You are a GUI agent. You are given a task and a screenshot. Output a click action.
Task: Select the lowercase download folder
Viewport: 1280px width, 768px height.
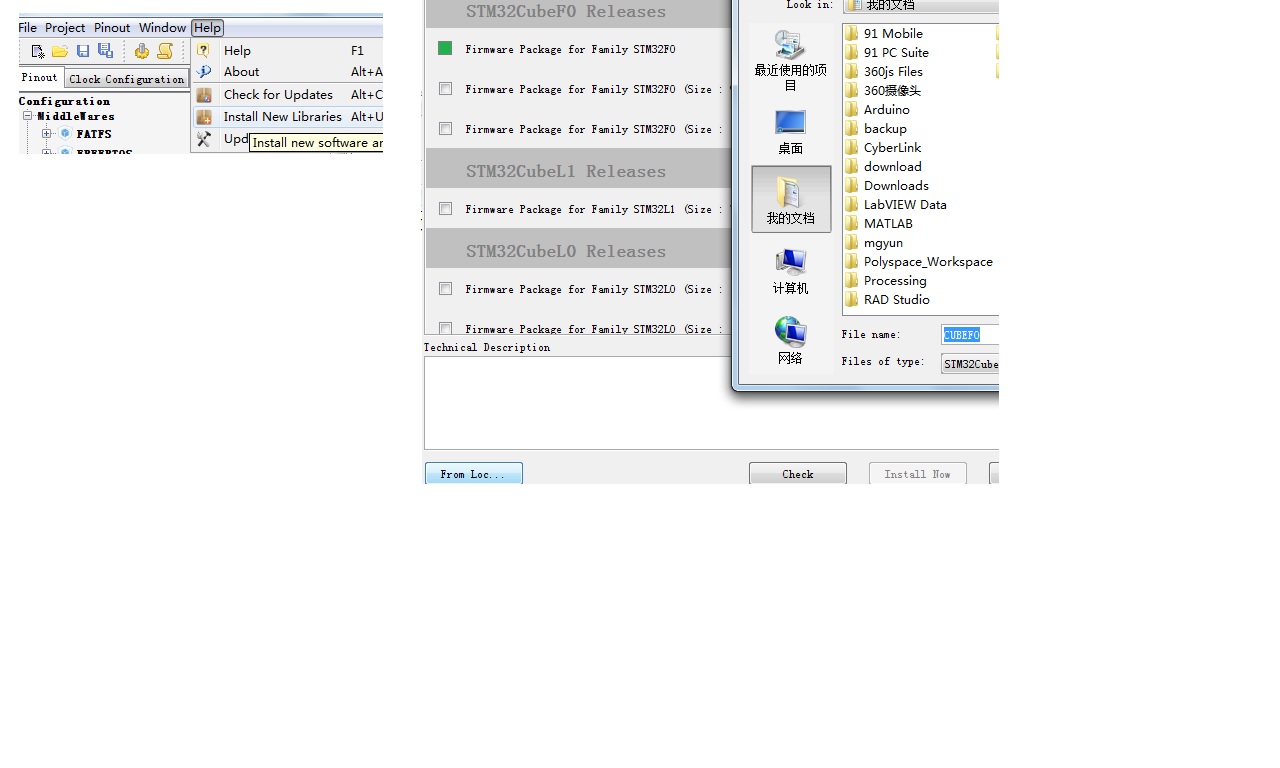883,167
